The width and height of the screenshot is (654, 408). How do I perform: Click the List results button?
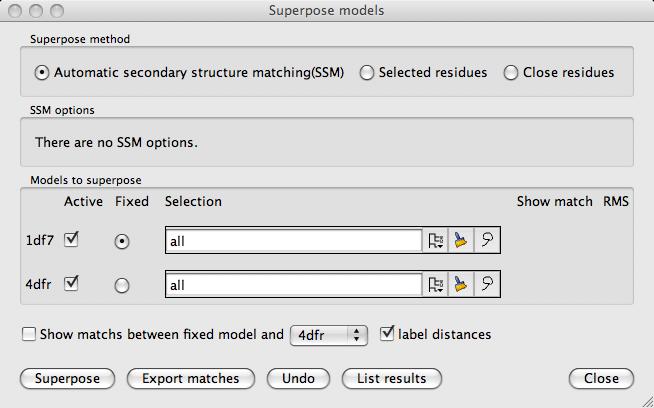tap(390, 379)
